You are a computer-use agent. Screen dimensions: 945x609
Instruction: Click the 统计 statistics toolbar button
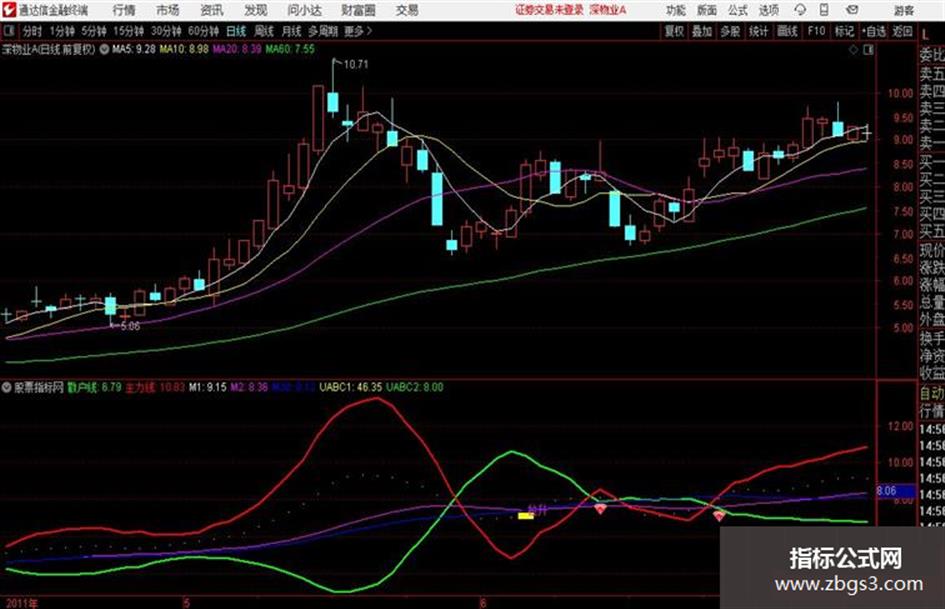point(759,31)
